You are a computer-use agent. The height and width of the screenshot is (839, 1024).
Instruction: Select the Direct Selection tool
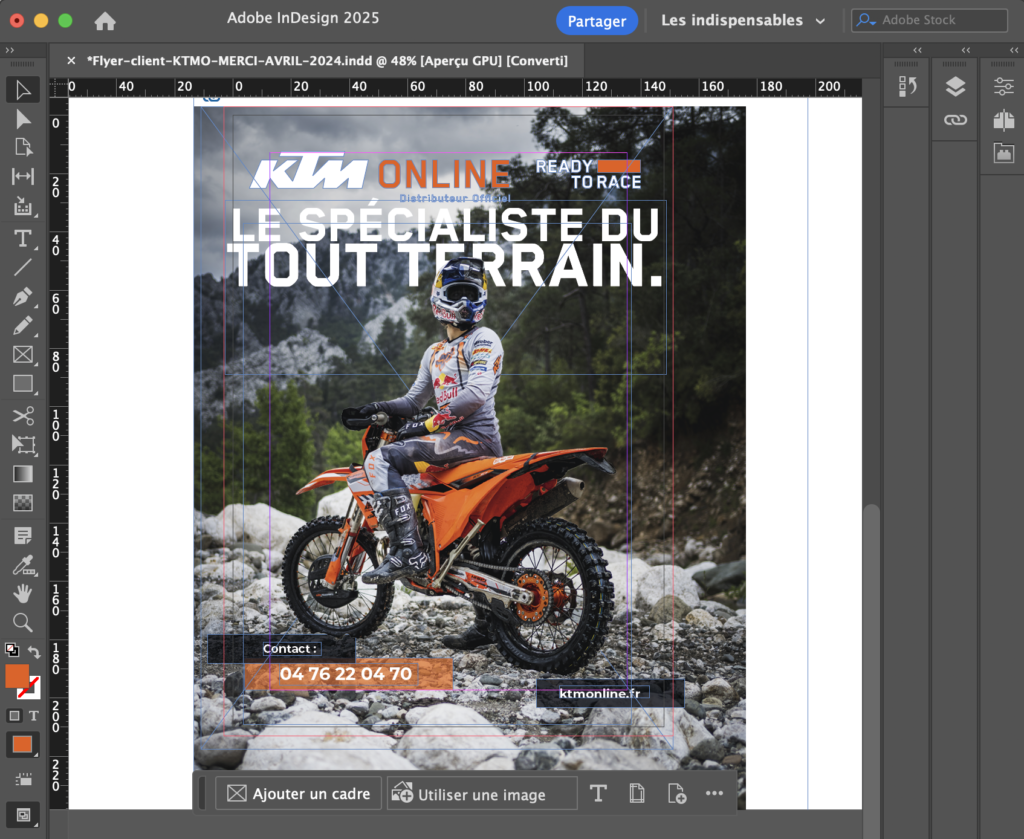pyautogui.click(x=23, y=119)
